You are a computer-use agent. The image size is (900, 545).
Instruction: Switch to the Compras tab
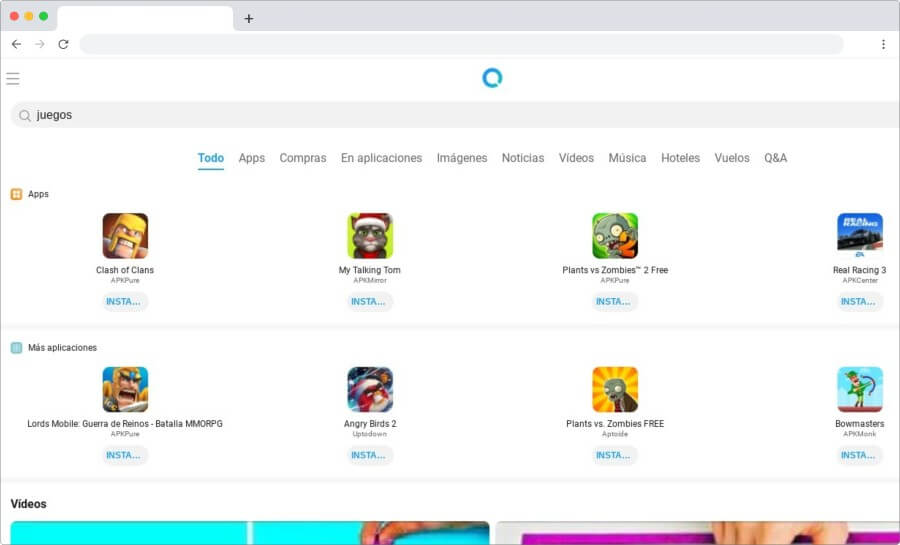pos(302,158)
